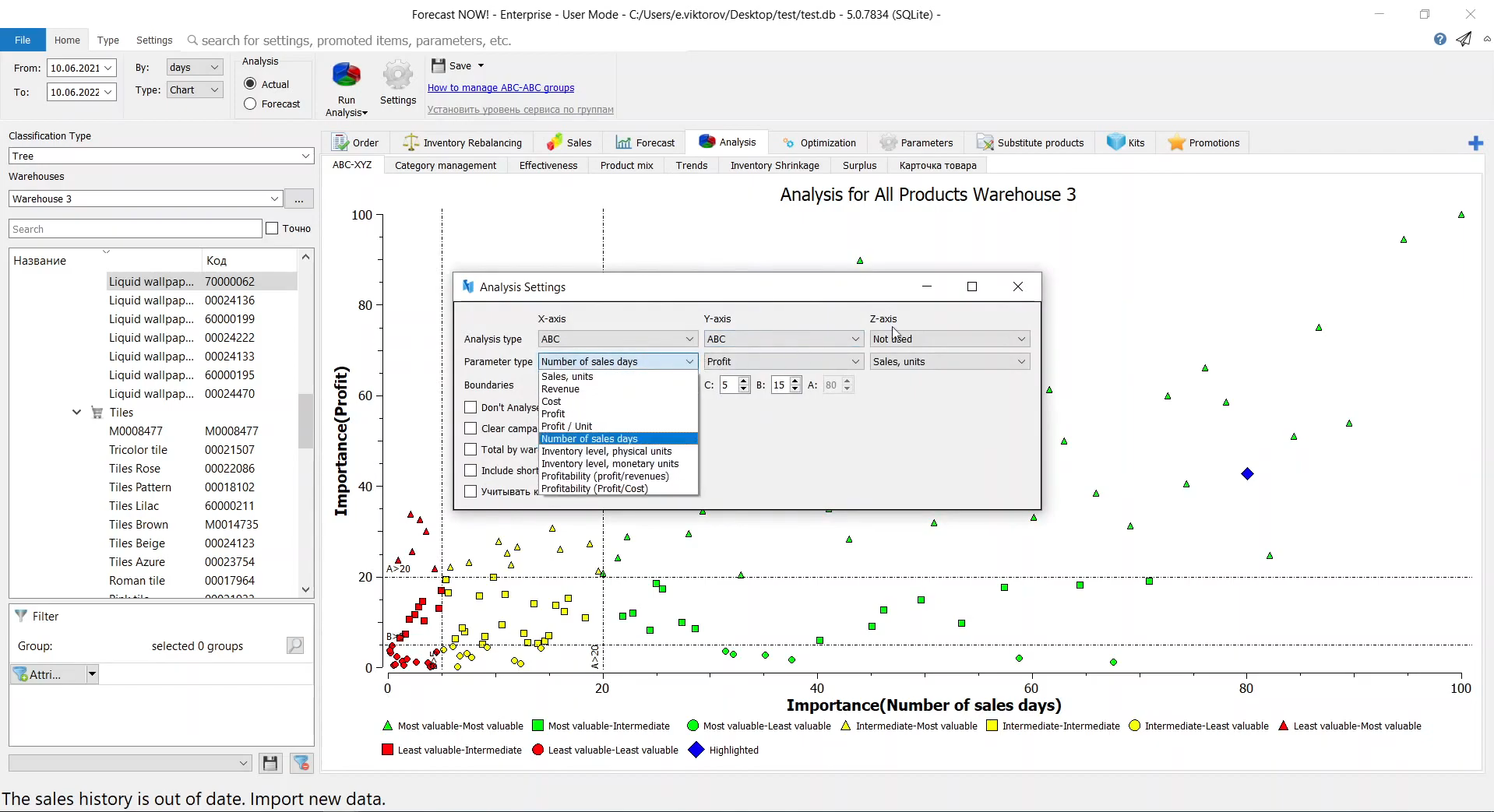Toggle the Don't Analyse checkbox
The height and width of the screenshot is (812, 1494).
(x=470, y=407)
